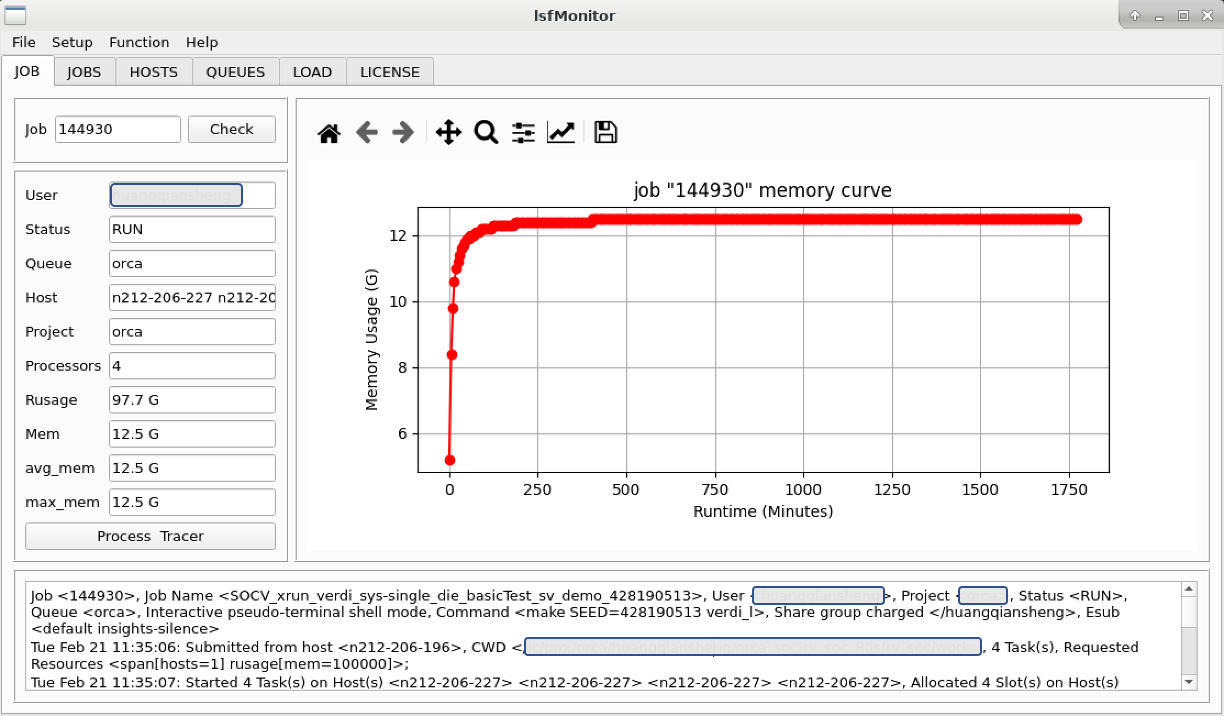Viewport: 1224px width, 716px height.
Task: Open the Help menu
Action: (x=202, y=42)
